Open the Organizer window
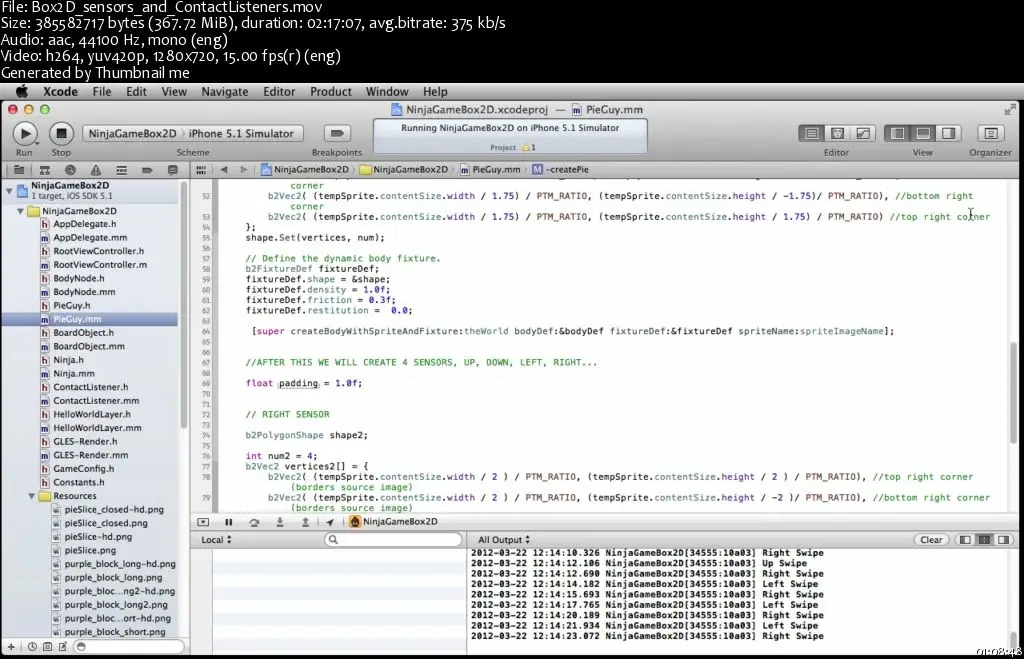 tap(991, 133)
